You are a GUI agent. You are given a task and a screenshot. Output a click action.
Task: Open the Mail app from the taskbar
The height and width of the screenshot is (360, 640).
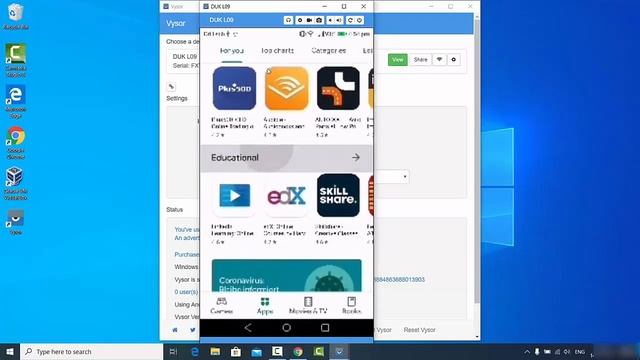click(256, 352)
